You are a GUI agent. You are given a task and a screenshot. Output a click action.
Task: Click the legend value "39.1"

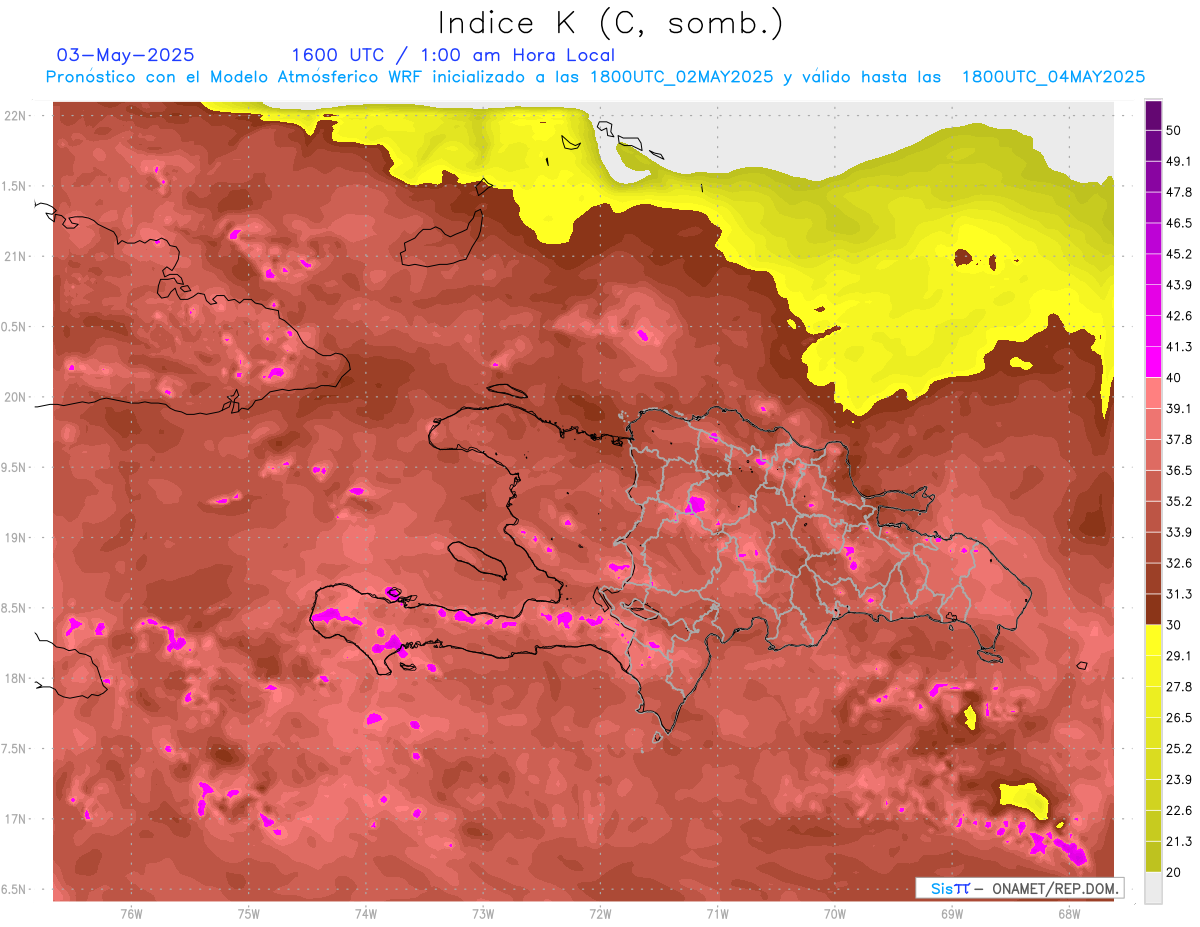pyautogui.click(x=1180, y=408)
